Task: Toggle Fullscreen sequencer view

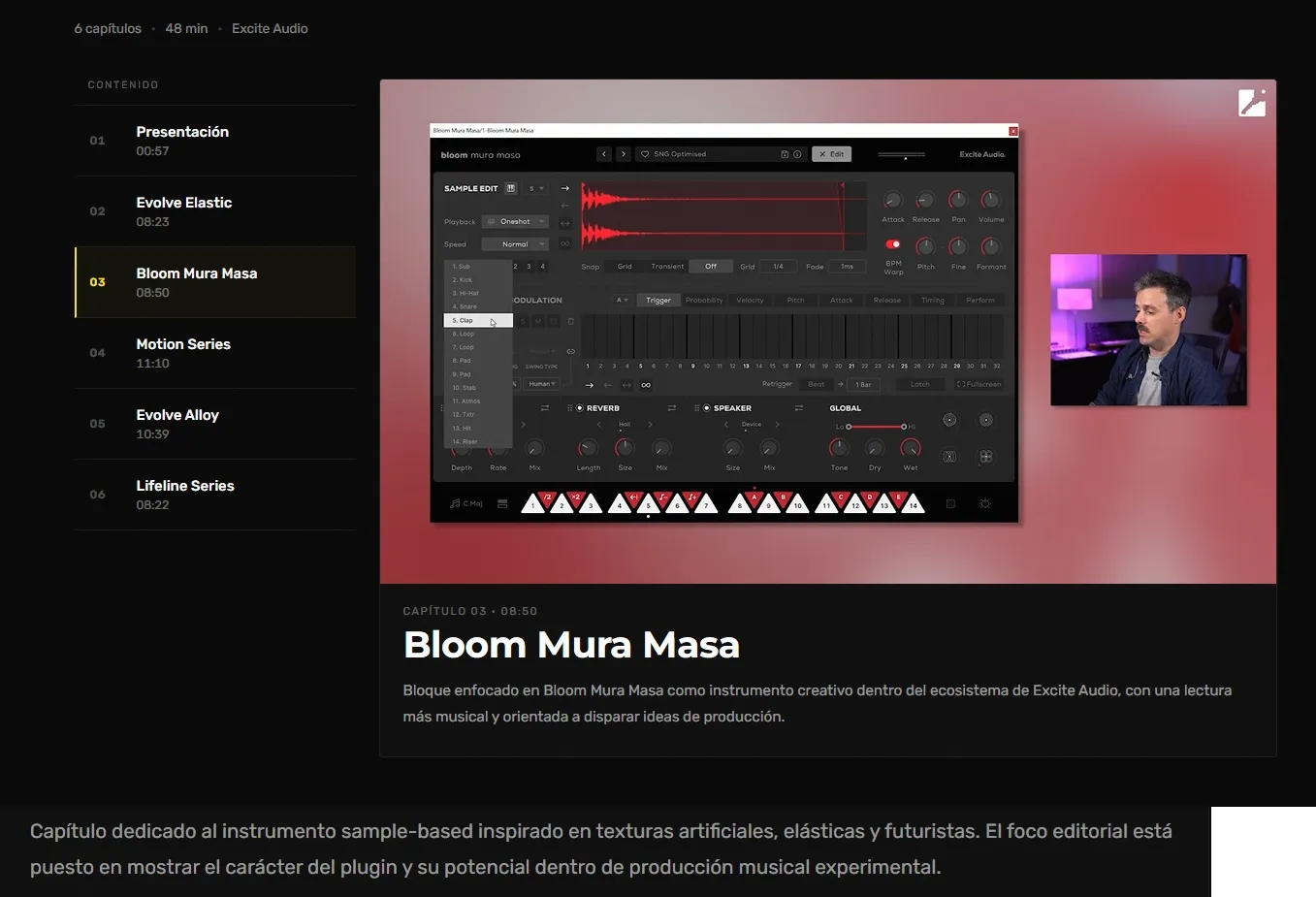Action: [979, 385]
